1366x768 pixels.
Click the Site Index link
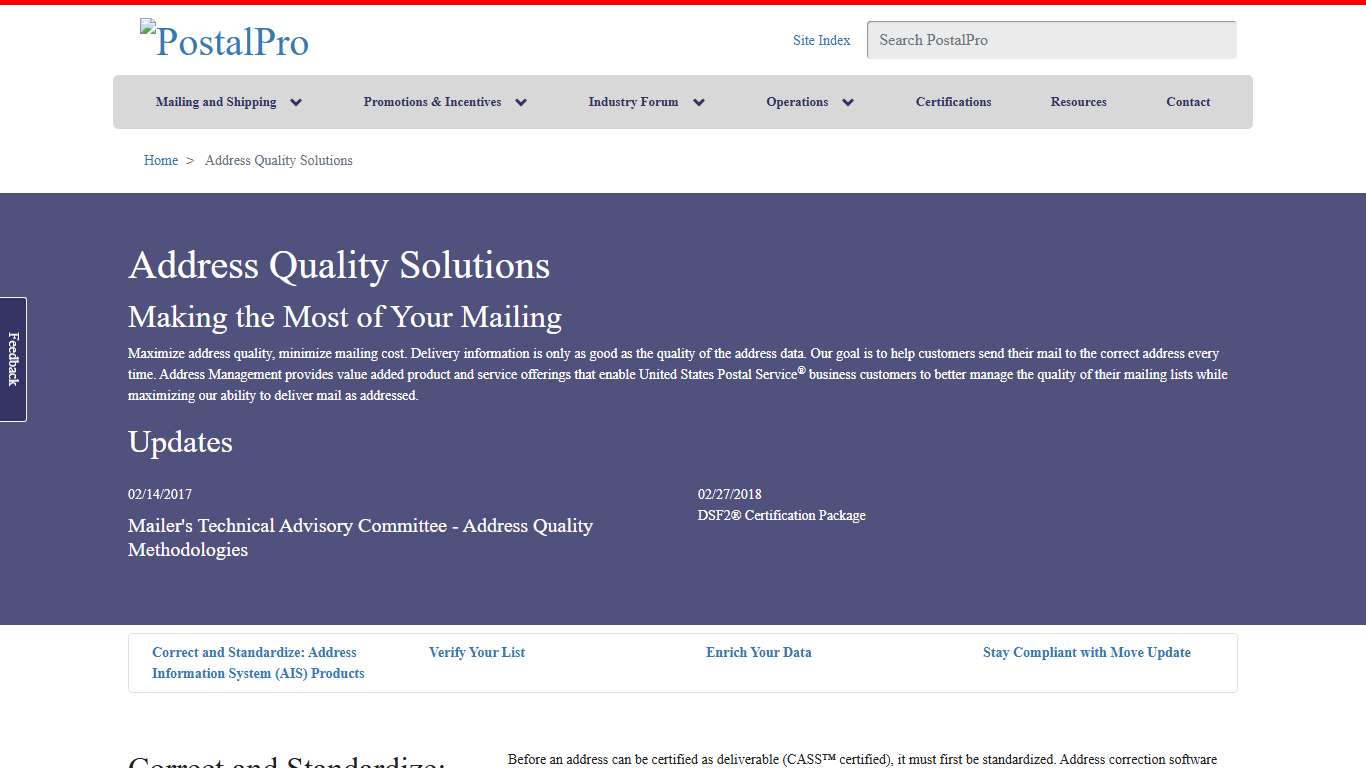click(x=821, y=40)
